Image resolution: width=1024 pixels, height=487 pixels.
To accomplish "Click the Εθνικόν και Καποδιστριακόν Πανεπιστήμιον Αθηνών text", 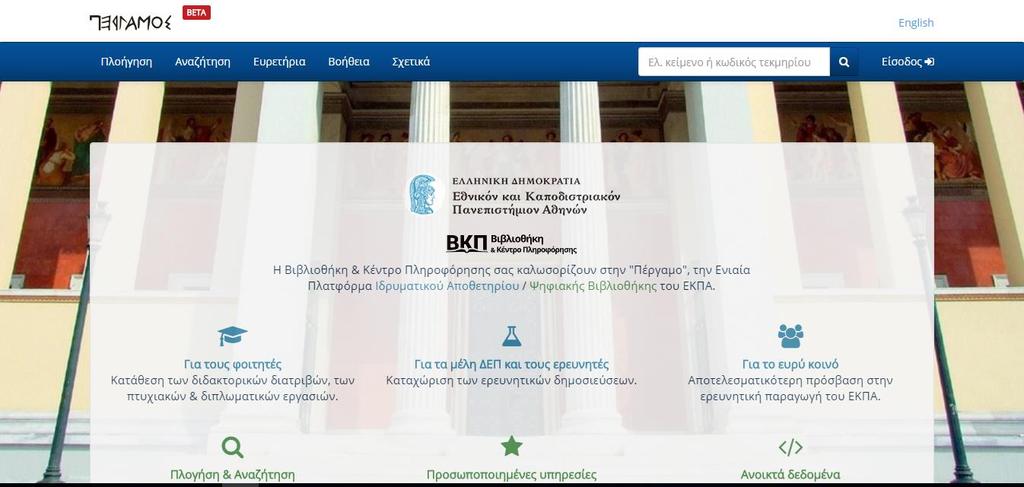I will point(536,203).
